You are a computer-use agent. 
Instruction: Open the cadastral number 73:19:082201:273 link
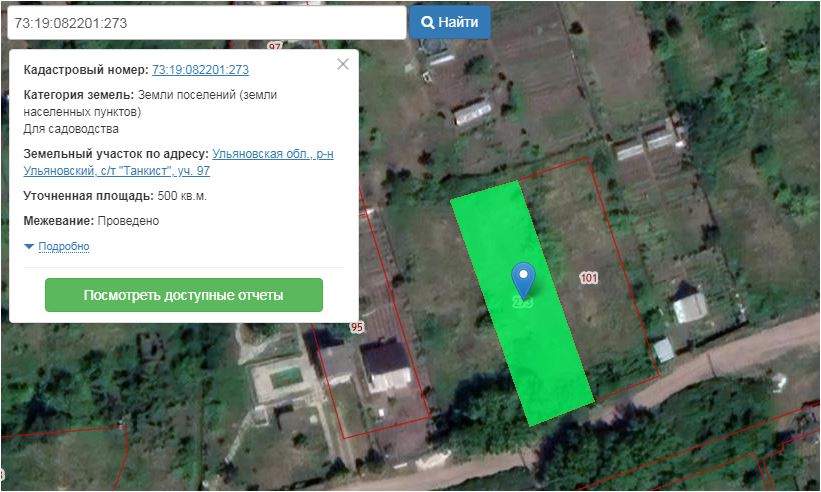click(x=200, y=70)
